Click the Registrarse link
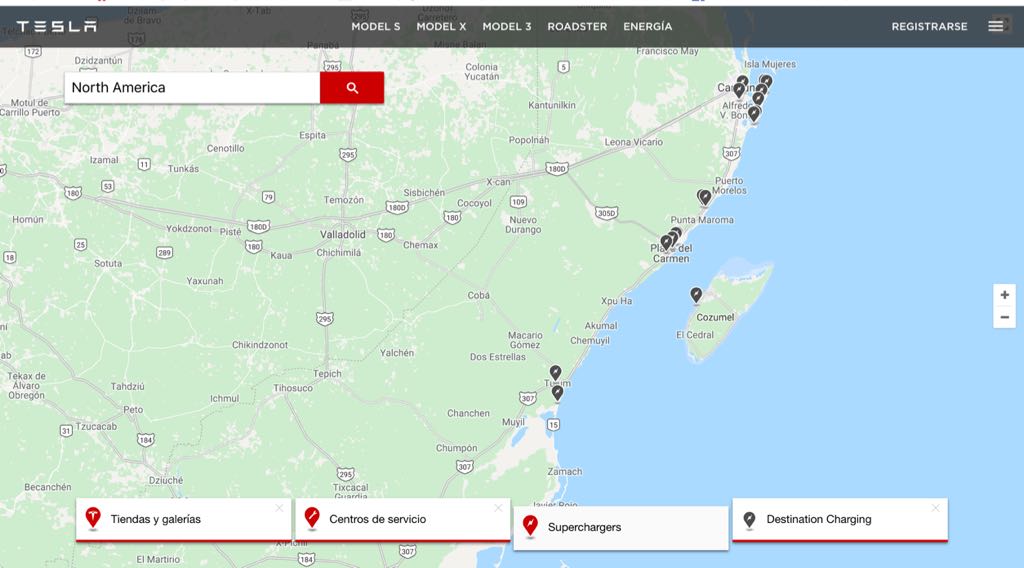This screenshot has width=1024, height=568. (x=929, y=27)
